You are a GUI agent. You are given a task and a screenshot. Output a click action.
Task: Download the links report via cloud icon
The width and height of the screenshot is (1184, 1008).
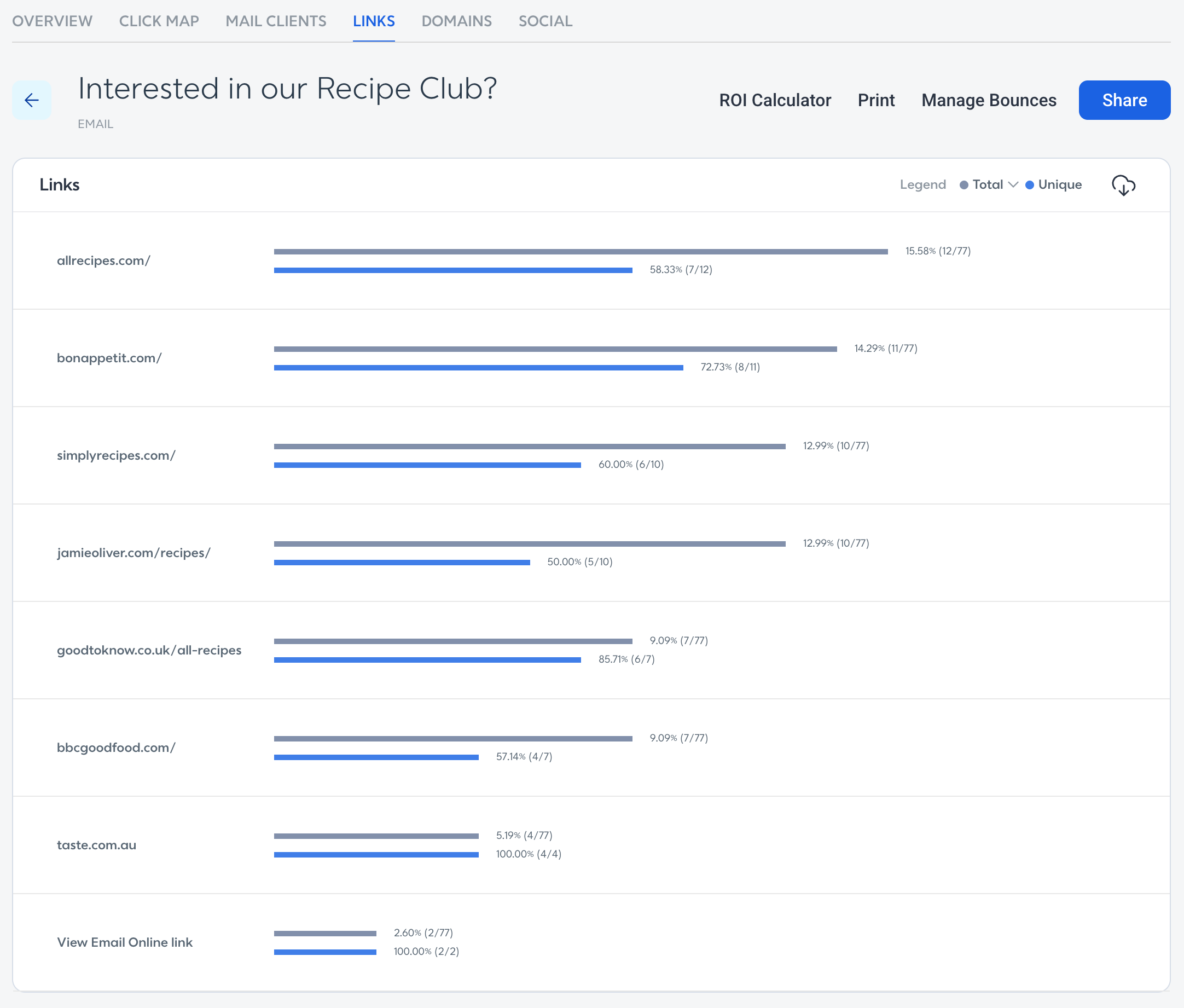pos(1123,185)
